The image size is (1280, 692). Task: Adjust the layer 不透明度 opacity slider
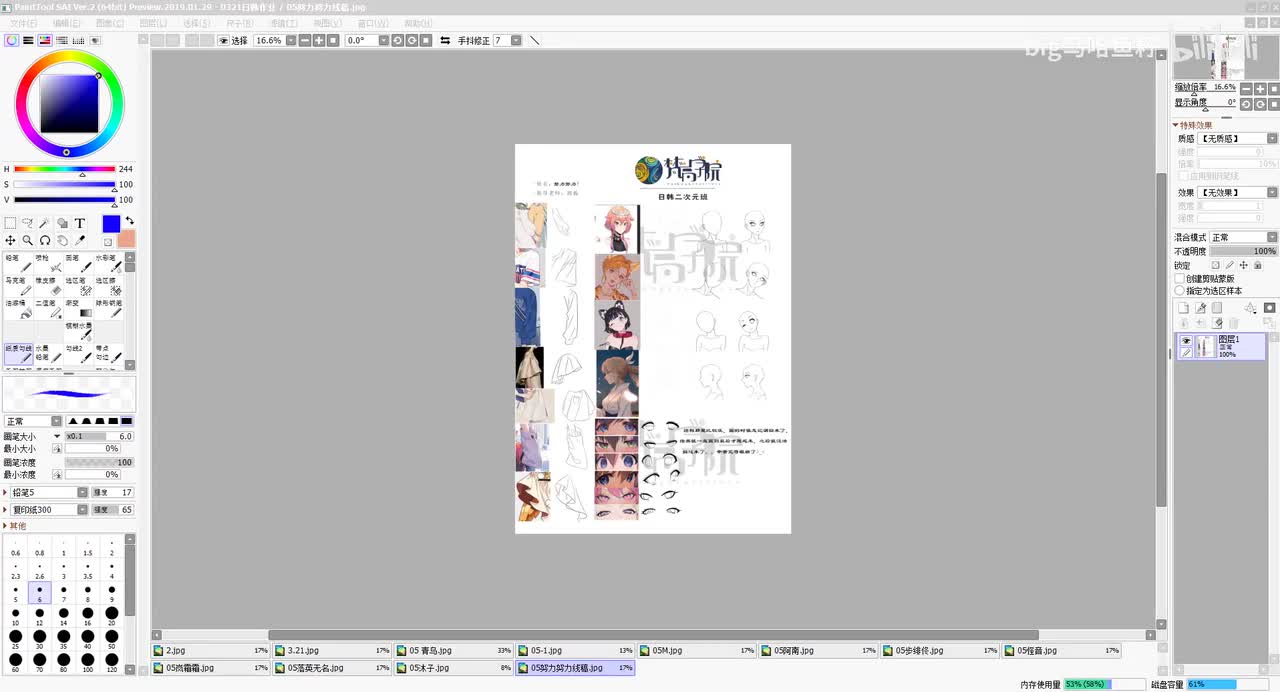point(1243,252)
